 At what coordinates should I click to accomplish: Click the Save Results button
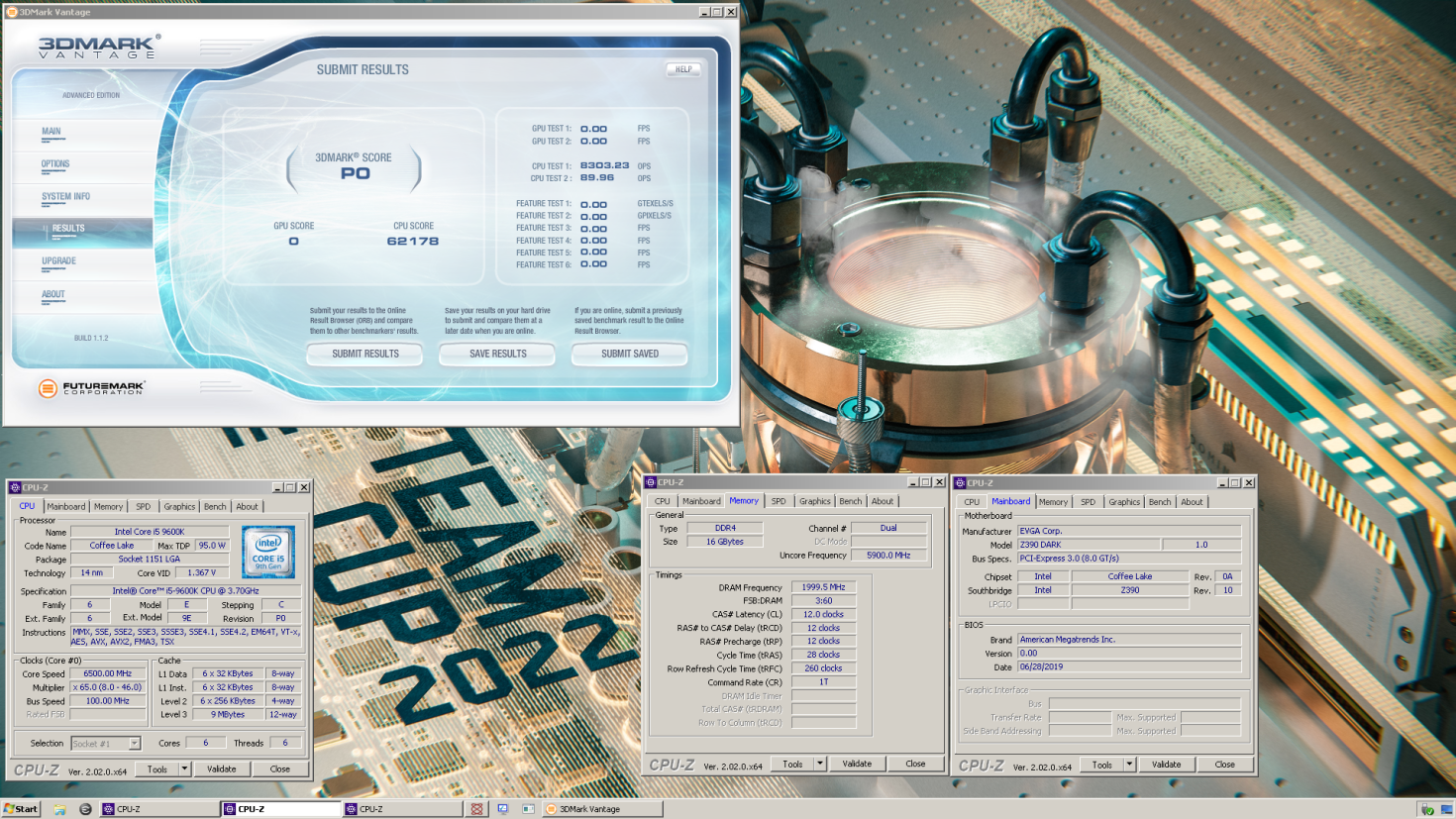click(497, 354)
